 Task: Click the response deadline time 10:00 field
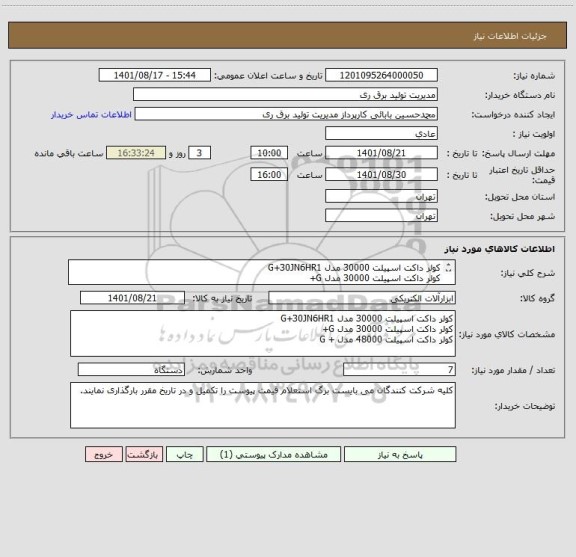(x=269, y=153)
